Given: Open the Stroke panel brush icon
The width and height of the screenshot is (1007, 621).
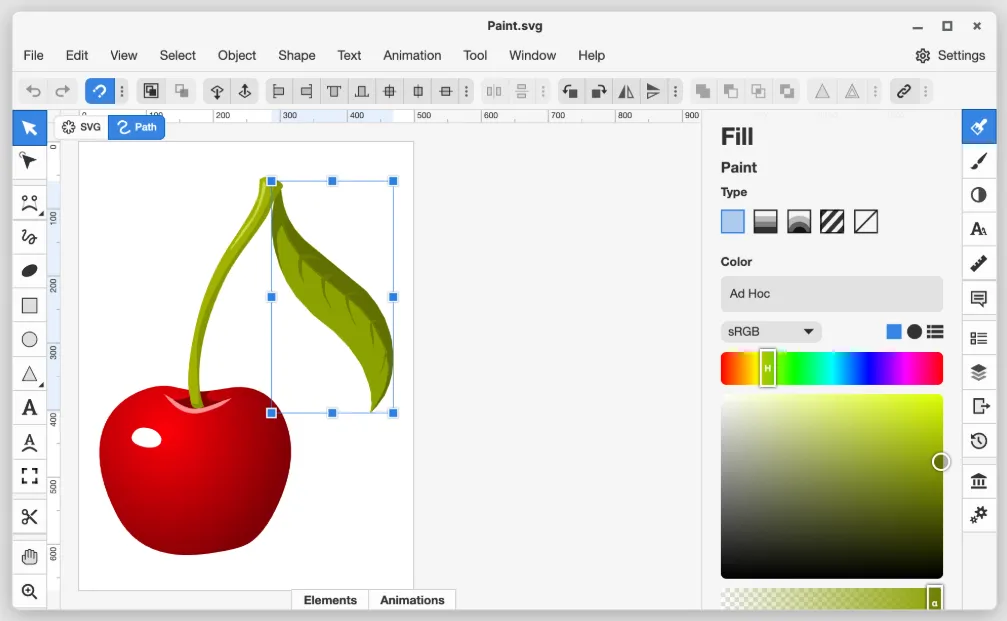Looking at the screenshot, I should coord(979,161).
